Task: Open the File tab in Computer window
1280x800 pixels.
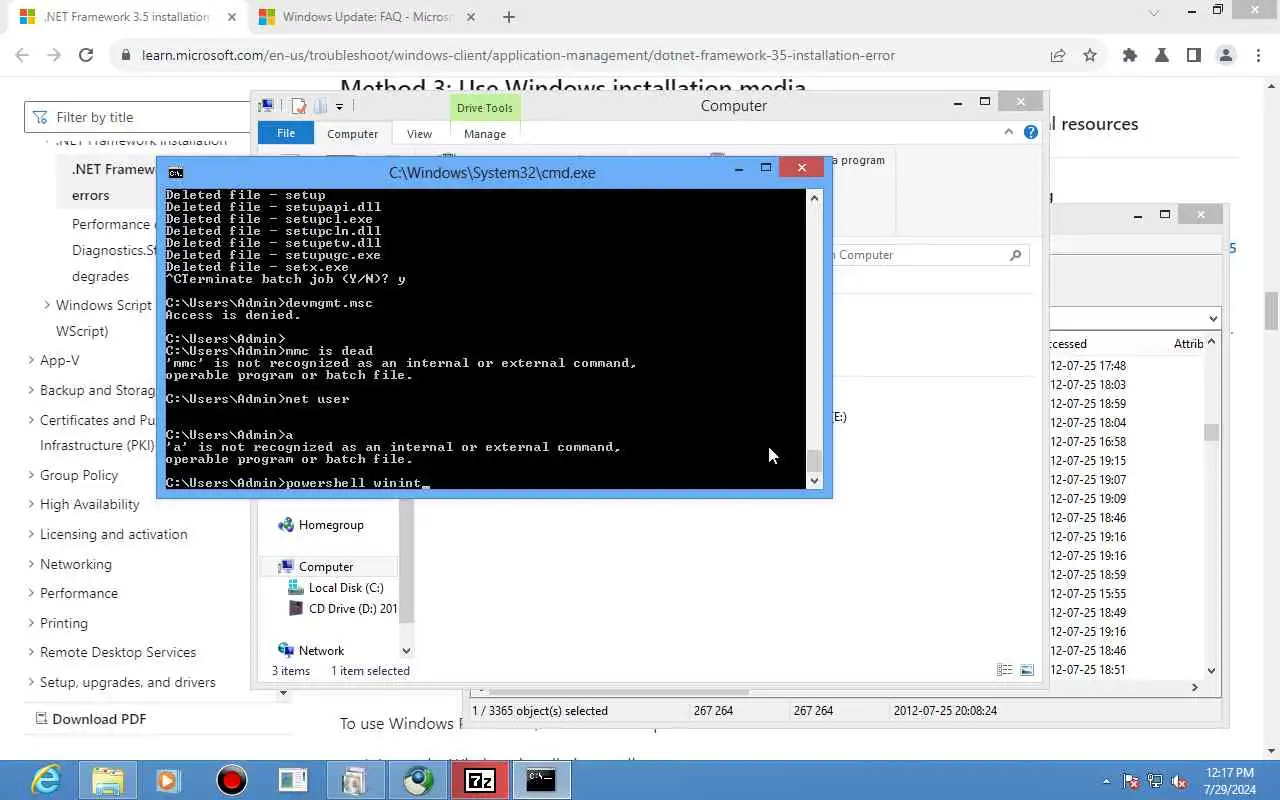Action: [286, 133]
